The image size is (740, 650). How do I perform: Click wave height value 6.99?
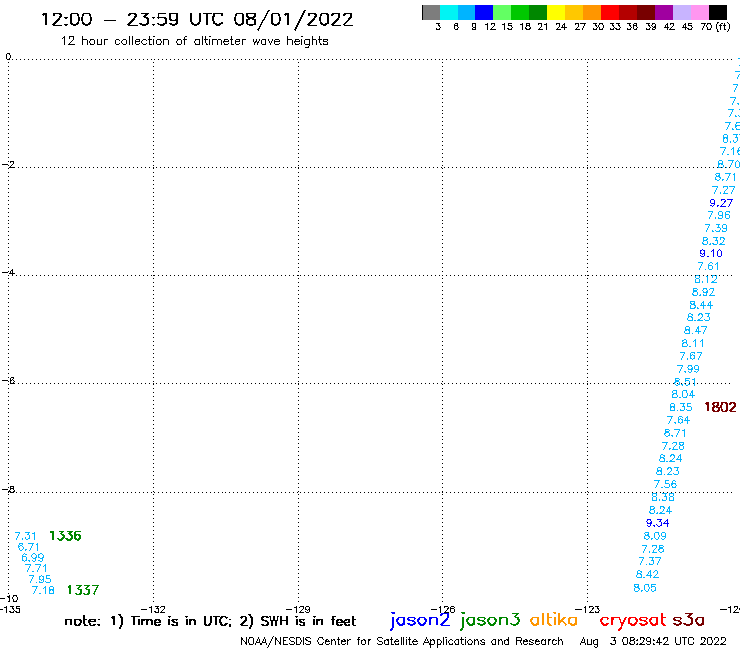(x=33, y=557)
